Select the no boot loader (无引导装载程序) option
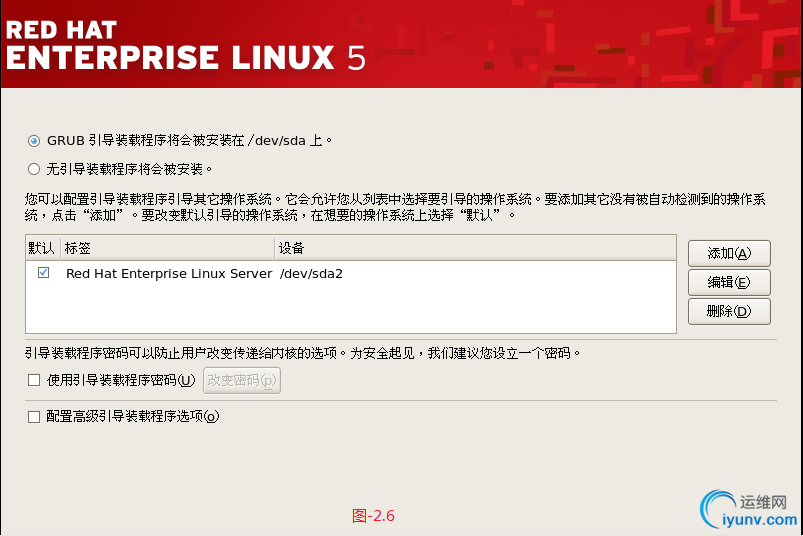Screen dimensions: 803x536 click(34, 169)
